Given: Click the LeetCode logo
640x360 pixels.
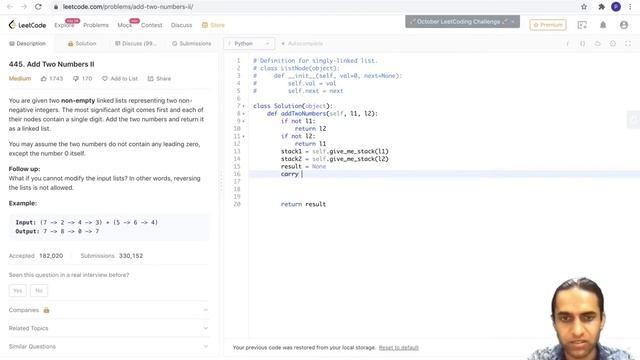Looking at the screenshot, I should [27, 25].
